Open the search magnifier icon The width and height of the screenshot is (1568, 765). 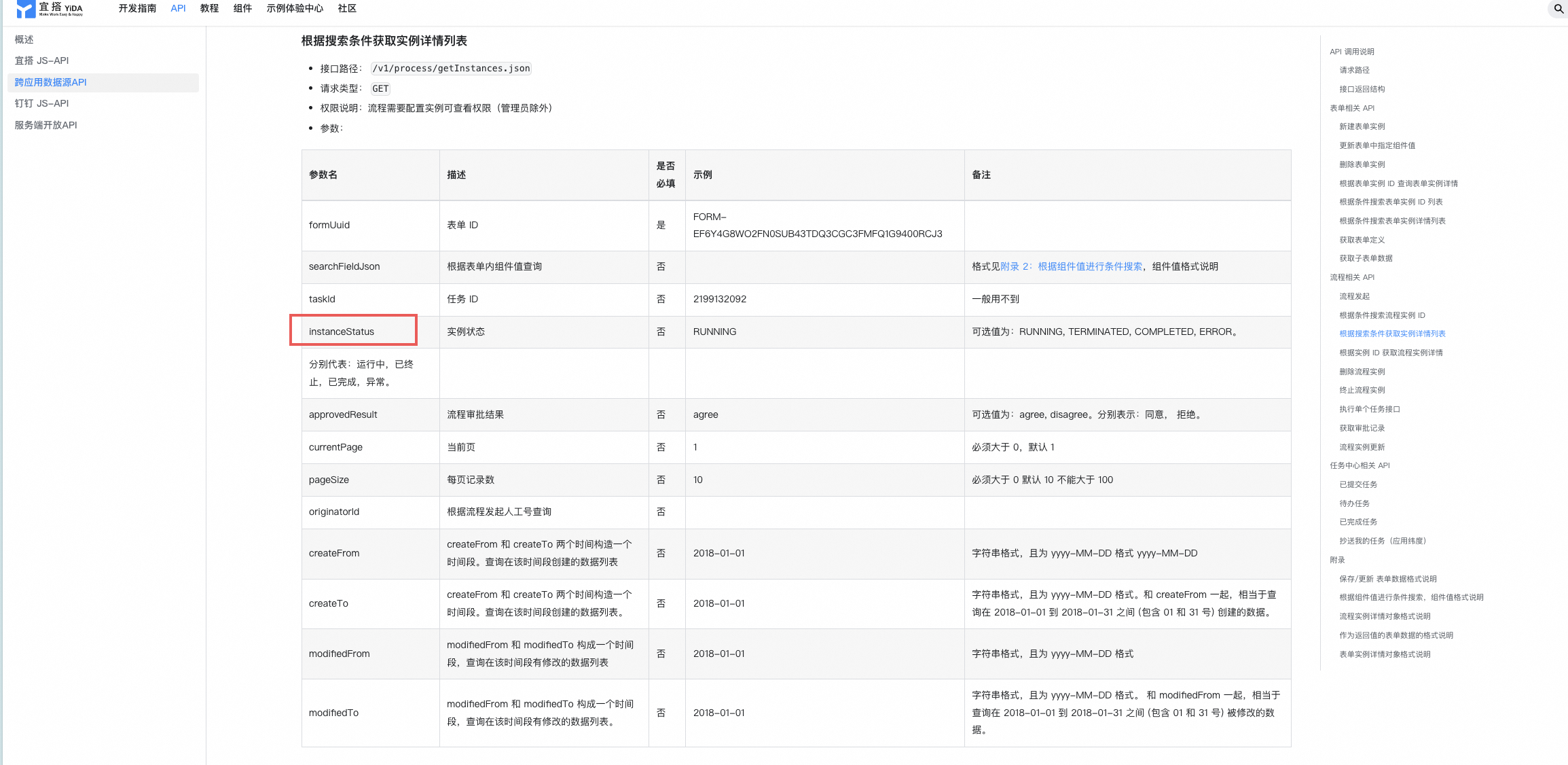coord(1558,9)
